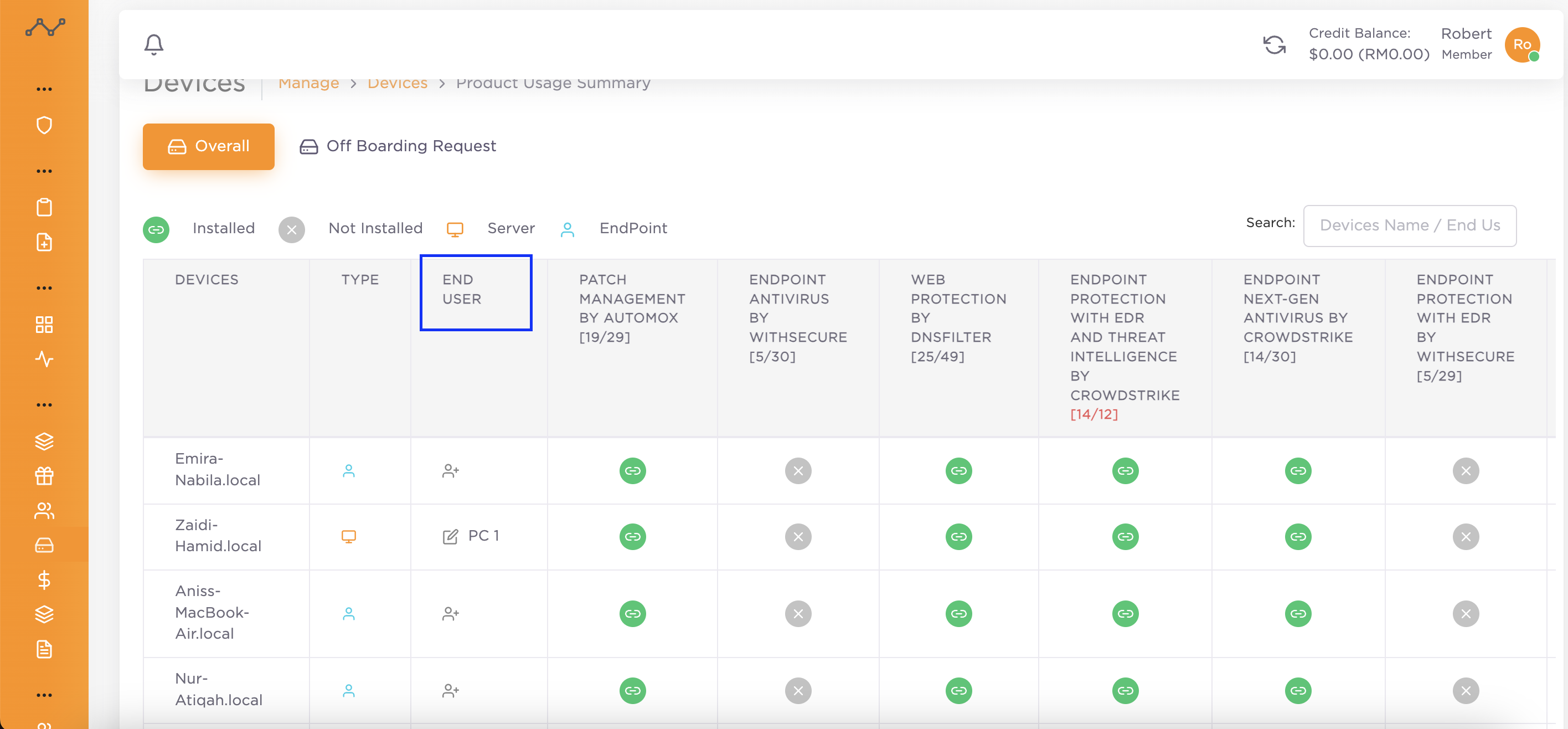Switch to the Overall tab
The width and height of the screenshot is (1568, 729).
pyautogui.click(x=208, y=146)
